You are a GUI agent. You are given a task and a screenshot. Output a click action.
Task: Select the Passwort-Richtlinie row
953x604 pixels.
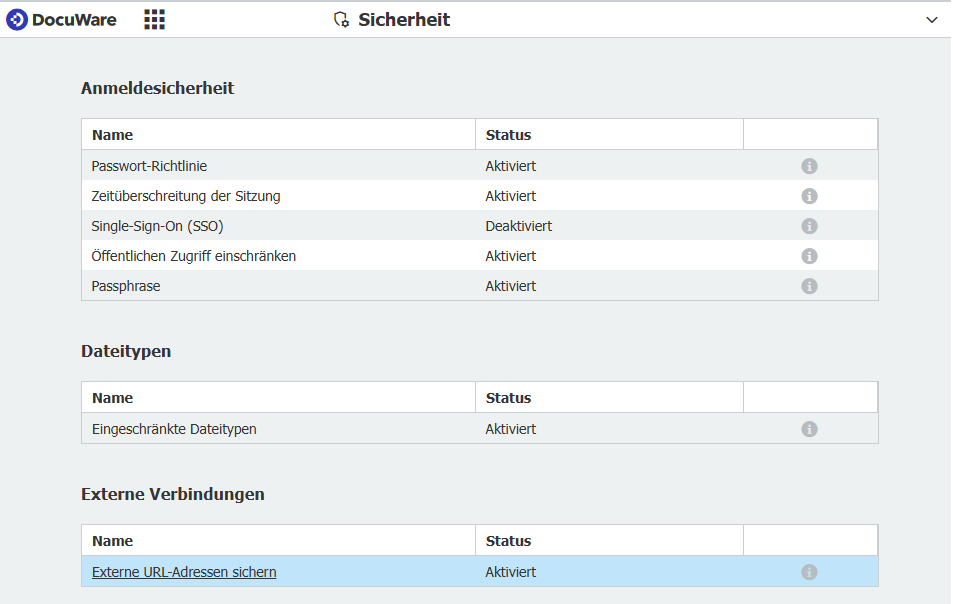pos(480,166)
